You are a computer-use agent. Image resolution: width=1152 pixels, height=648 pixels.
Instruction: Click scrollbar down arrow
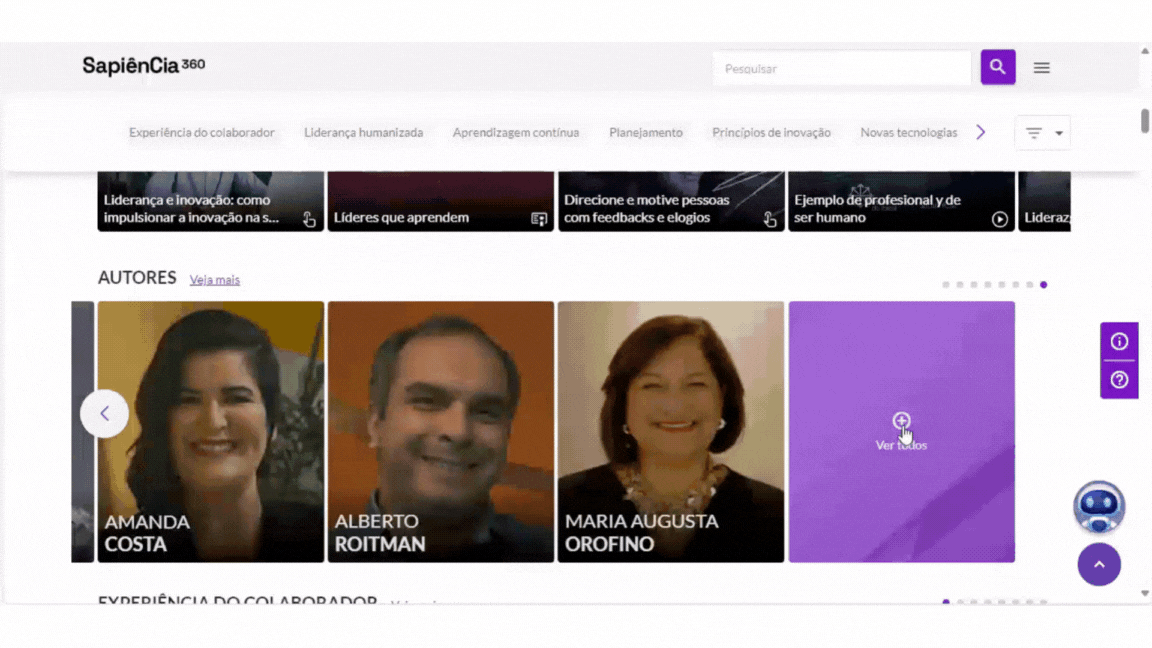[x=1145, y=593]
